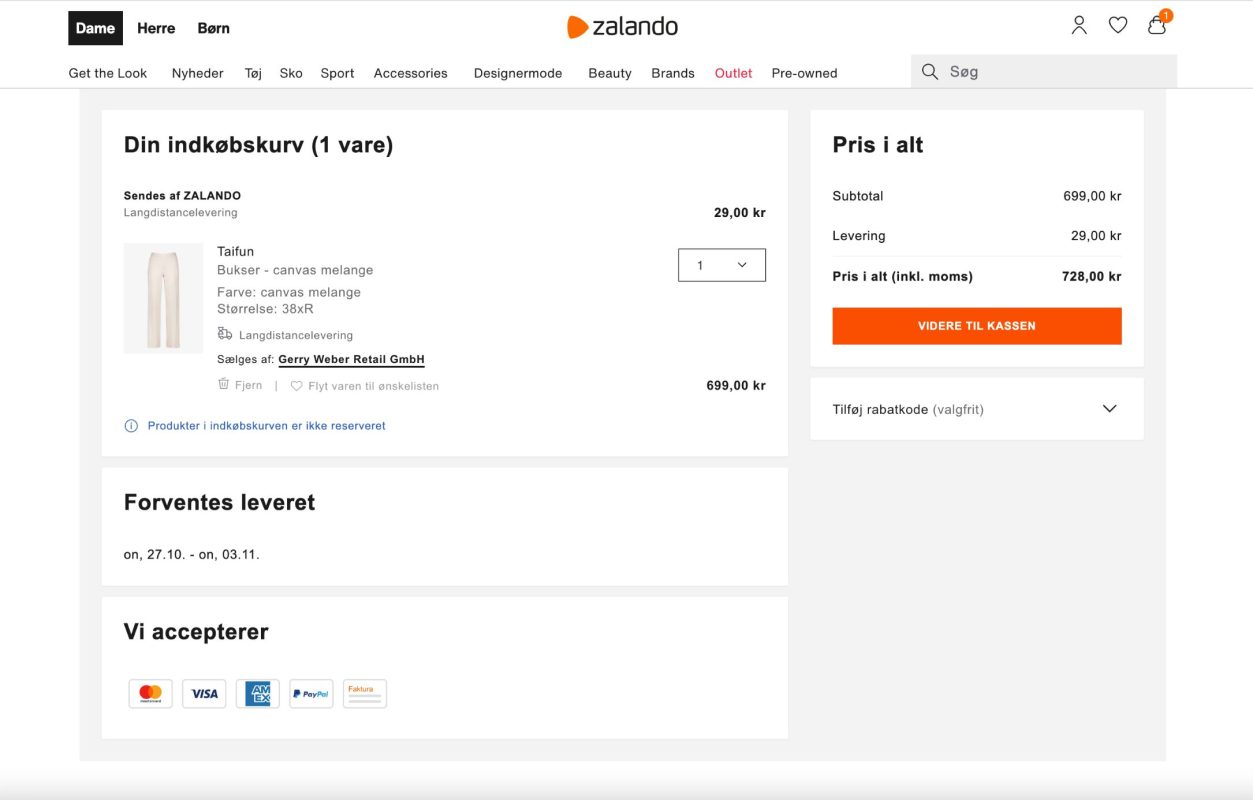Open the Gerry Weber Retail GmbH link
1253x800 pixels.
[351, 360]
